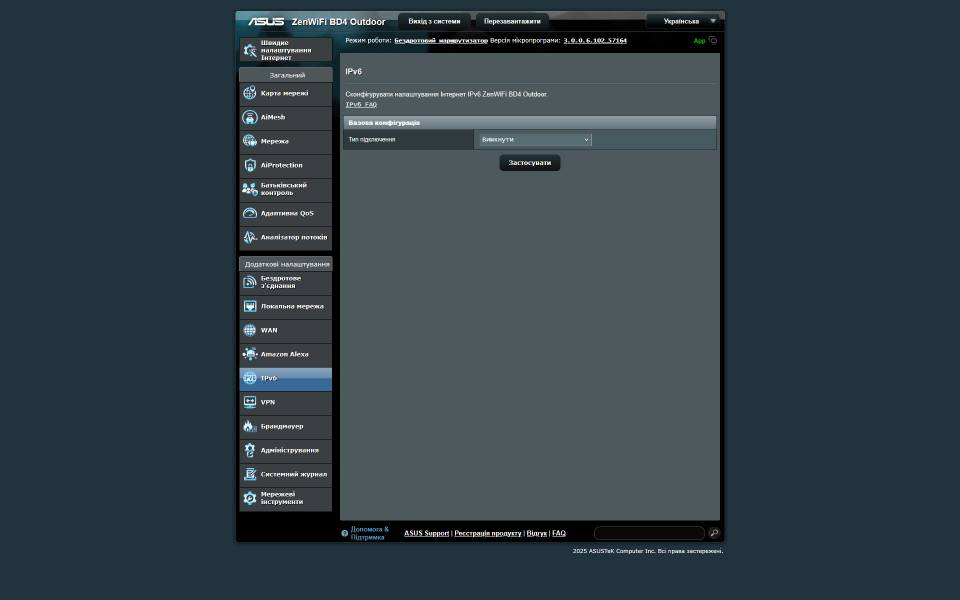Click the WAN globe icon

click(250, 330)
